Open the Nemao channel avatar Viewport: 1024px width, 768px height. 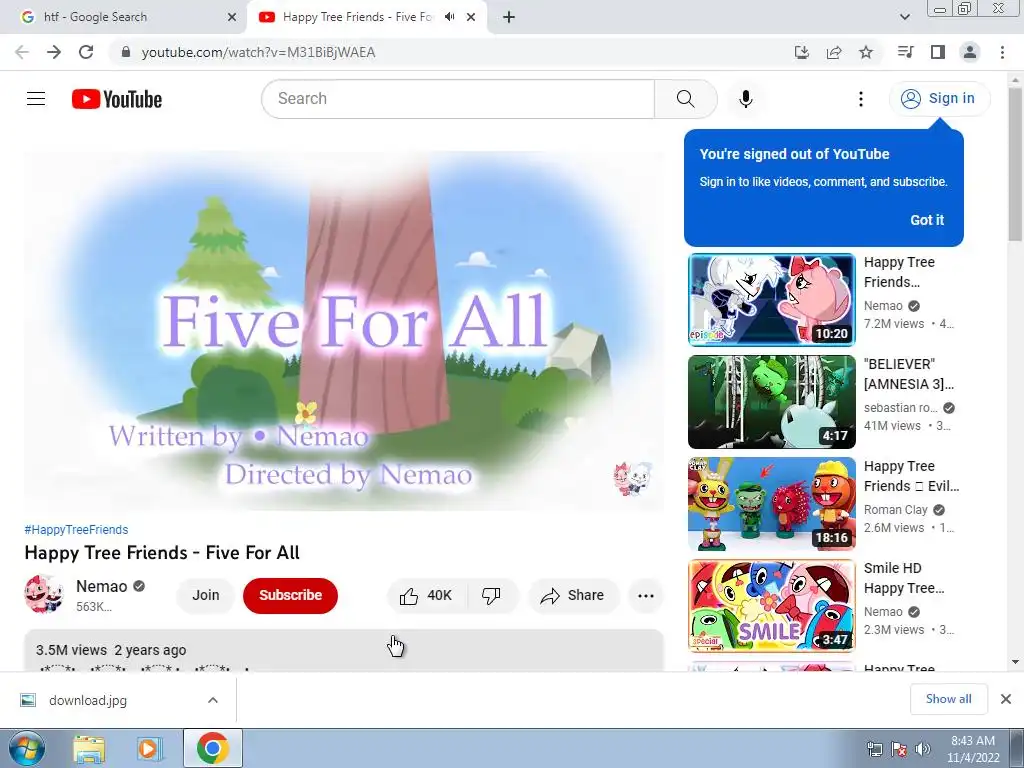44,594
